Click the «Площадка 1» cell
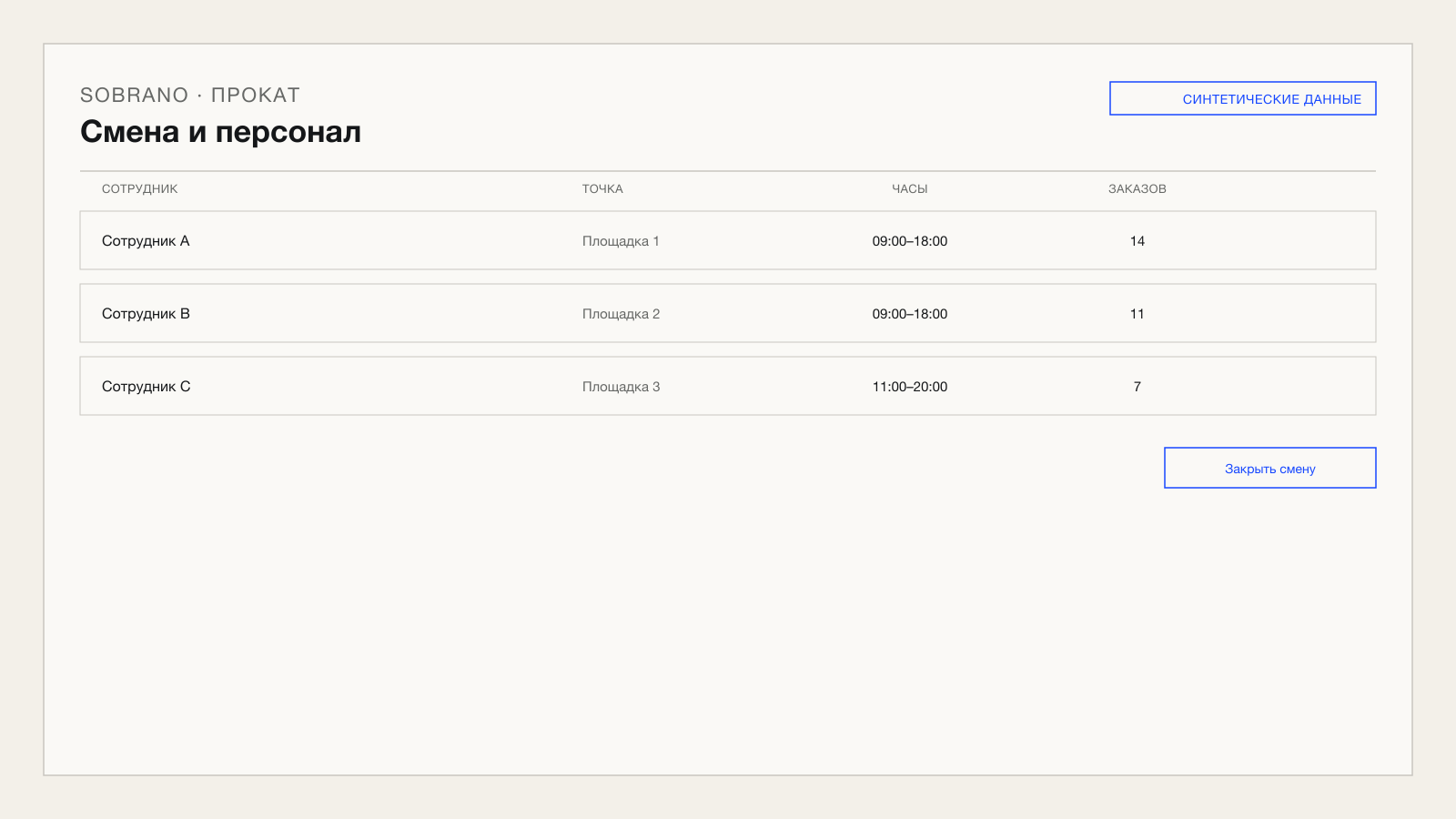 coord(621,241)
